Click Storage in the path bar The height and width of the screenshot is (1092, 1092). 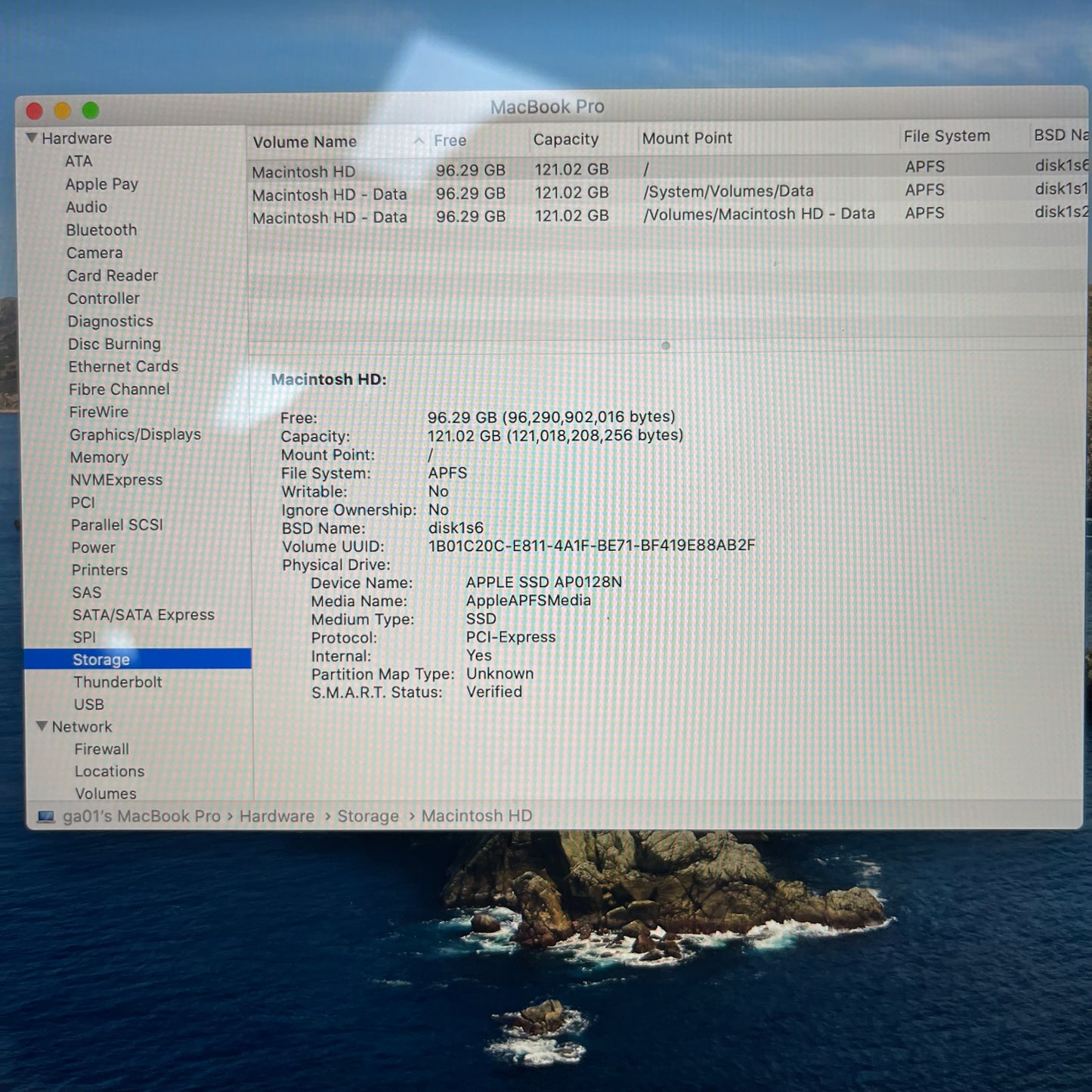click(x=368, y=816)
